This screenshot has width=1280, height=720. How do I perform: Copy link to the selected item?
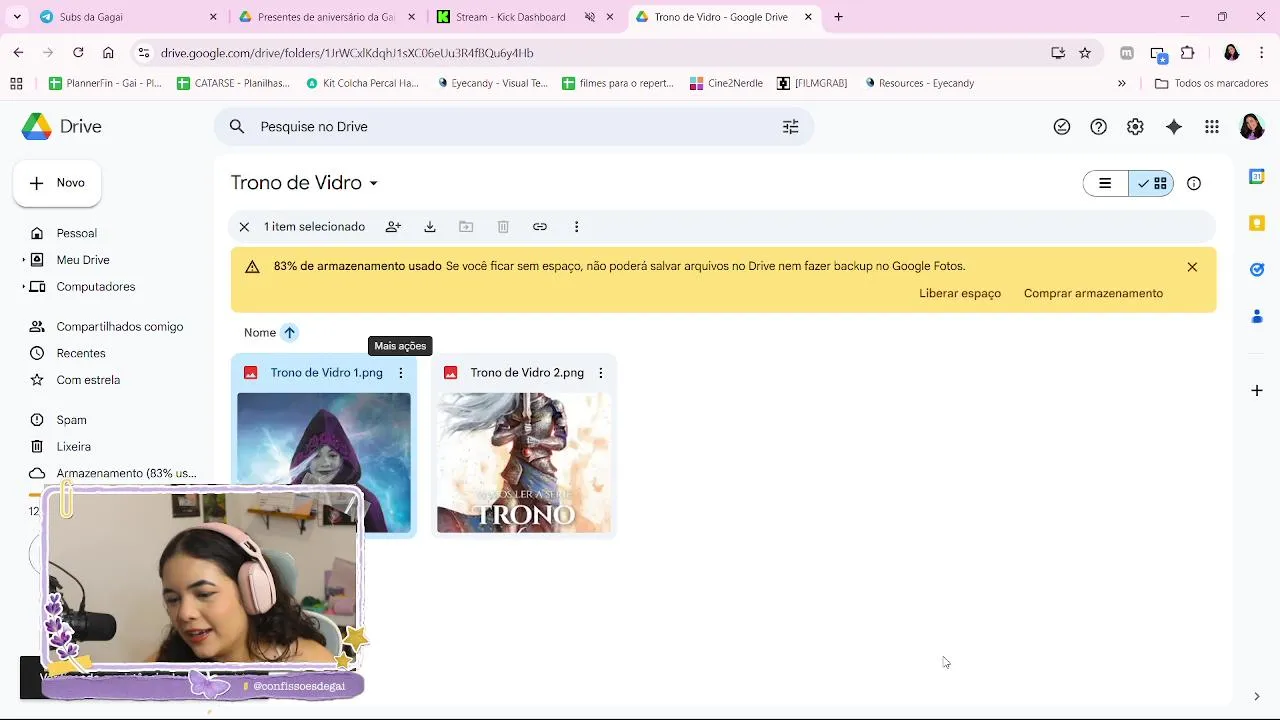(x=540, y=227)
